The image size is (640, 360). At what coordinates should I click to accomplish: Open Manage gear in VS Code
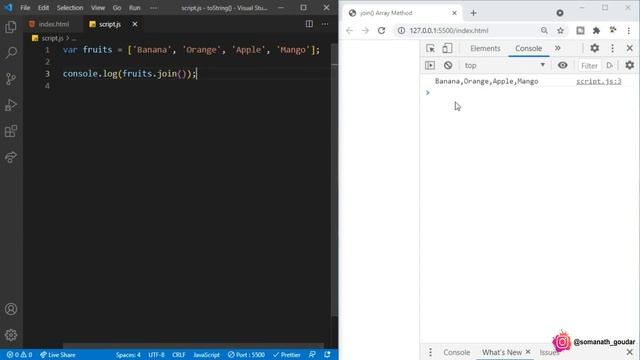[x=11, y=335]
